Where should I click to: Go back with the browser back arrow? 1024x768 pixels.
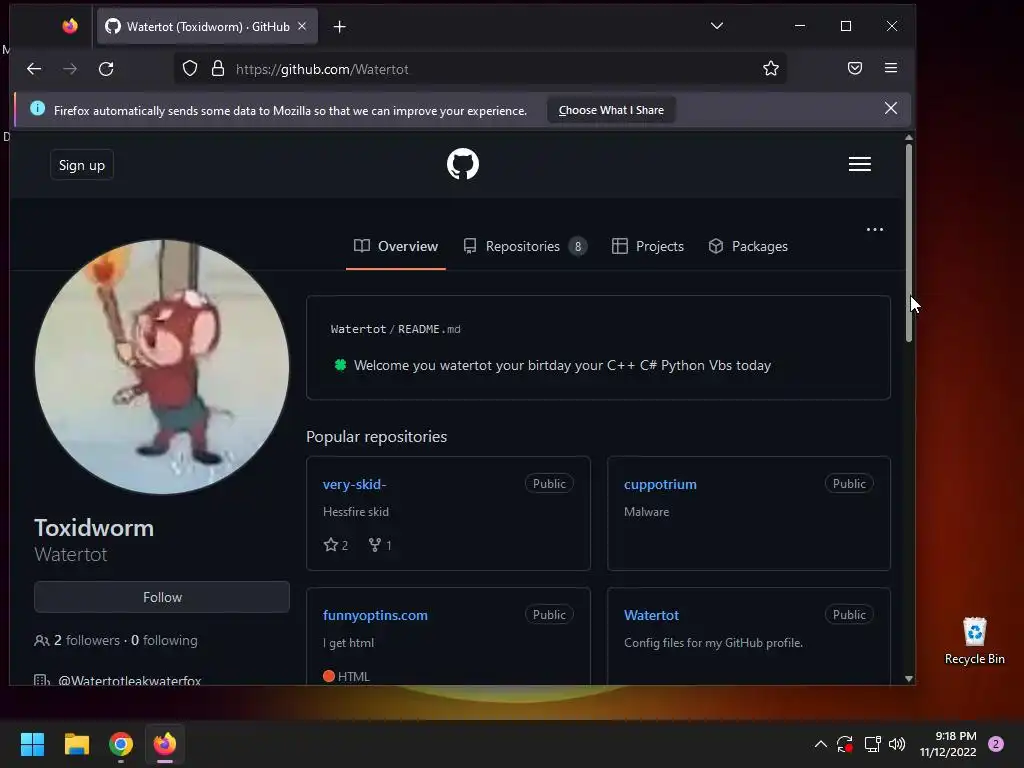point(34,69)
